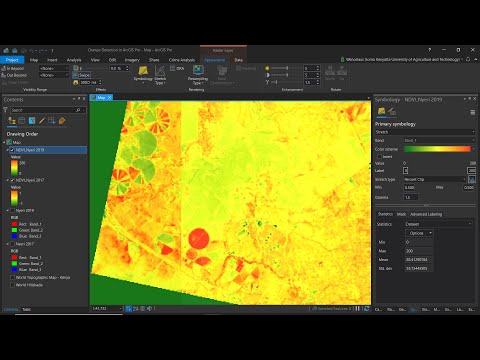The width and height of the screenshot is (480, 360).
Task: Open the notifications bell icon
Action: [x=468, y=59]
